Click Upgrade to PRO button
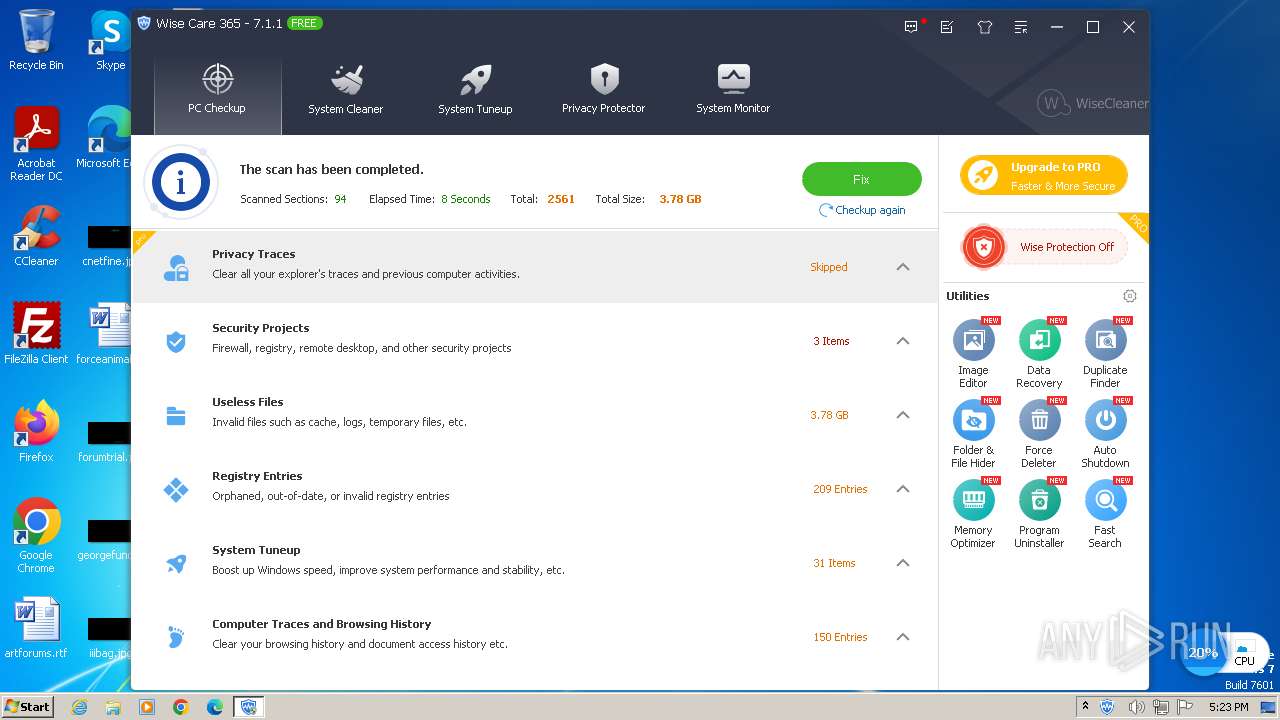The width and height of the screenshot is (1280, 720). click(x=1044, y=175)
